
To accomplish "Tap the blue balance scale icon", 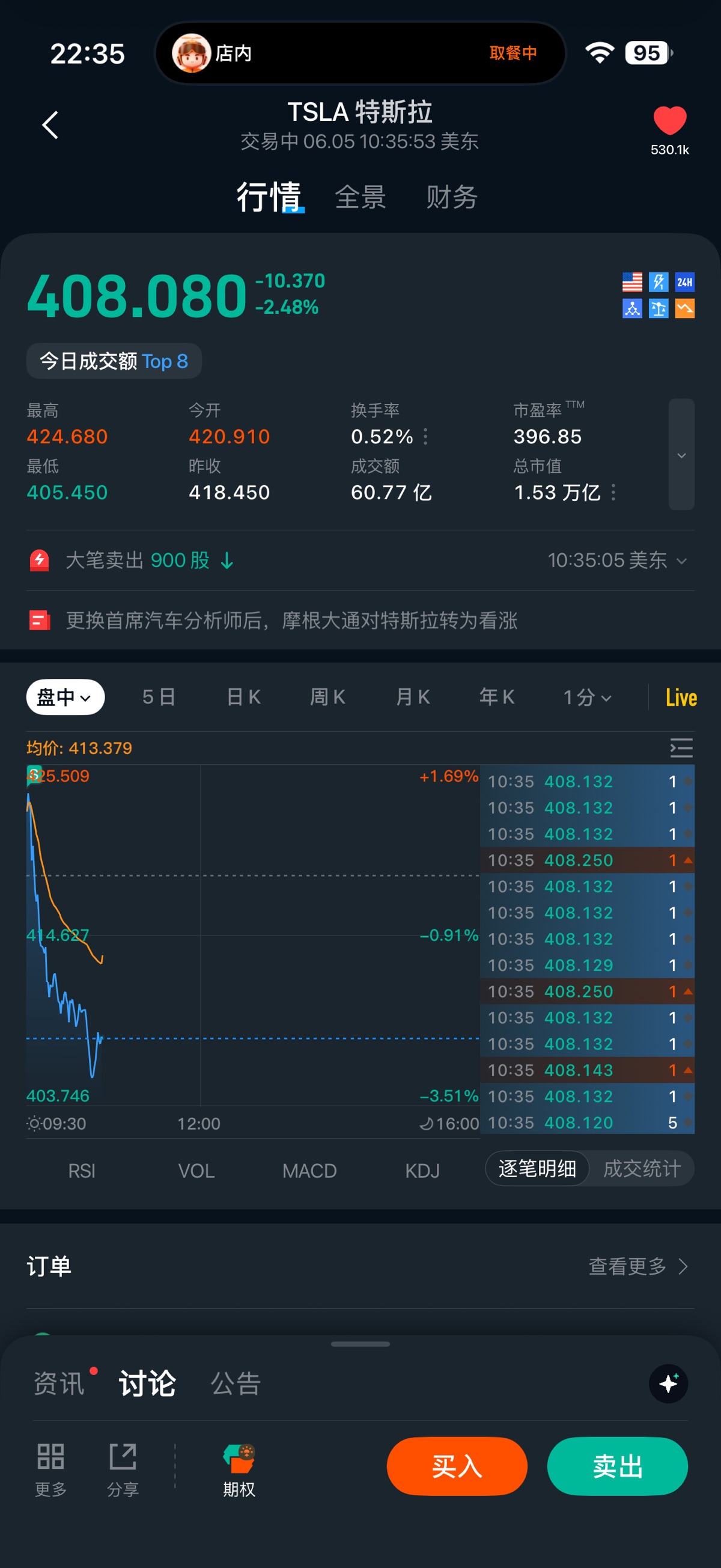I will pos(659,308).
